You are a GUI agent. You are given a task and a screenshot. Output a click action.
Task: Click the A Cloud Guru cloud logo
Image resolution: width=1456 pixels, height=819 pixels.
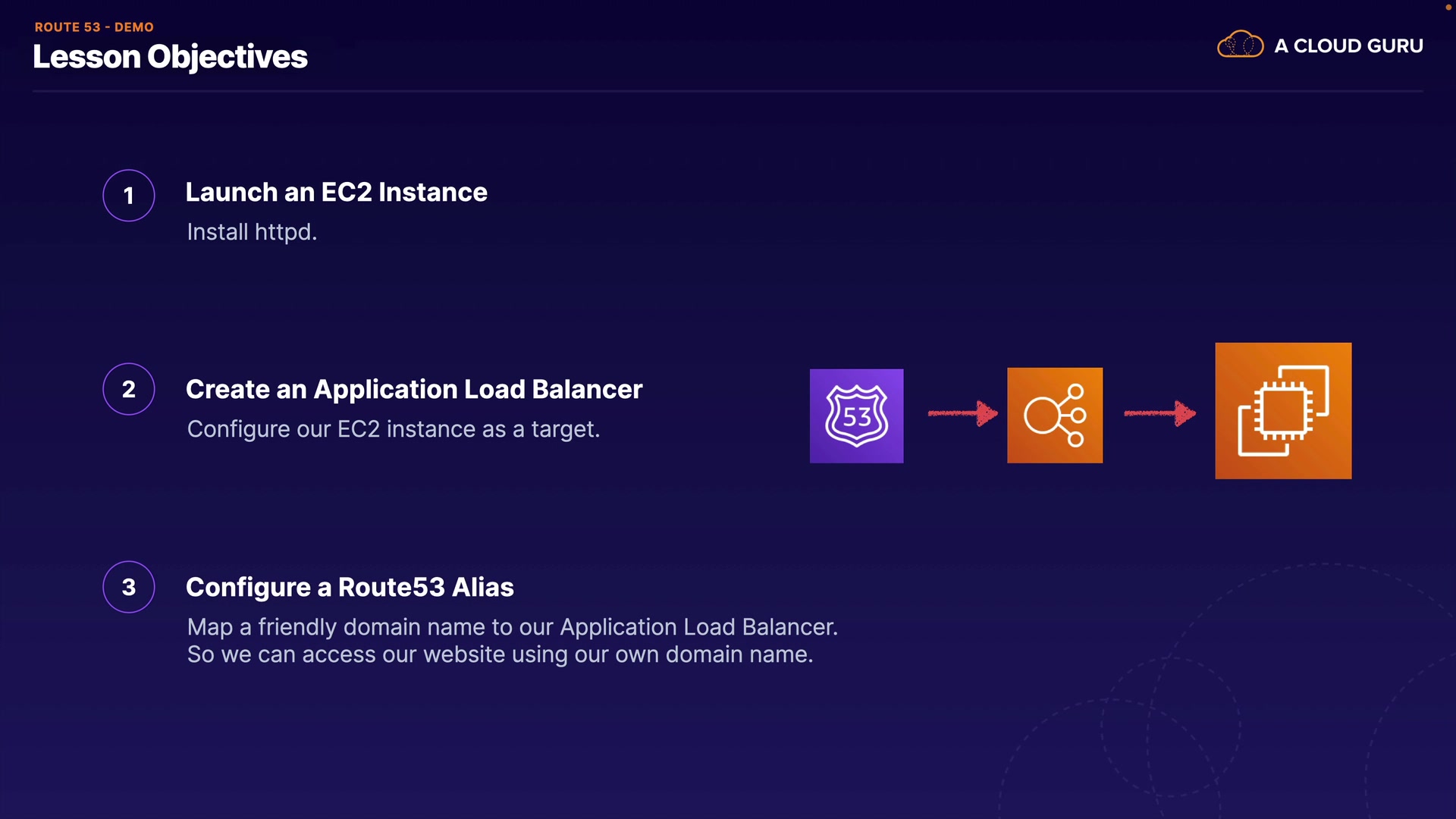coord(1240,45)
